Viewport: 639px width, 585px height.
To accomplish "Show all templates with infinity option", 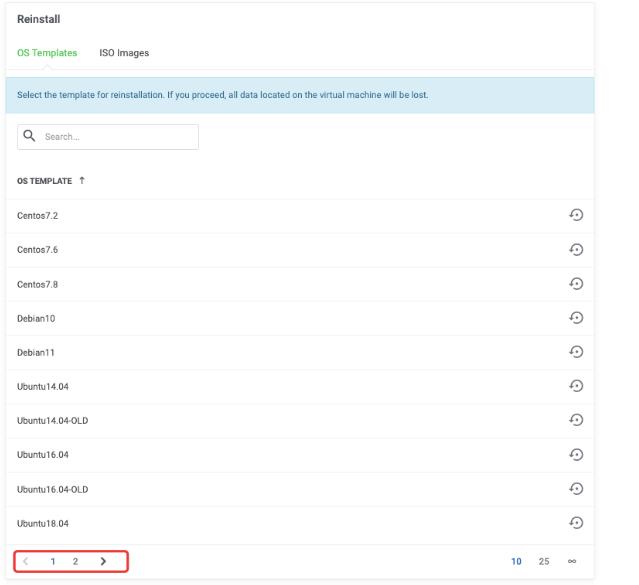I will click(x=572, y=561).
